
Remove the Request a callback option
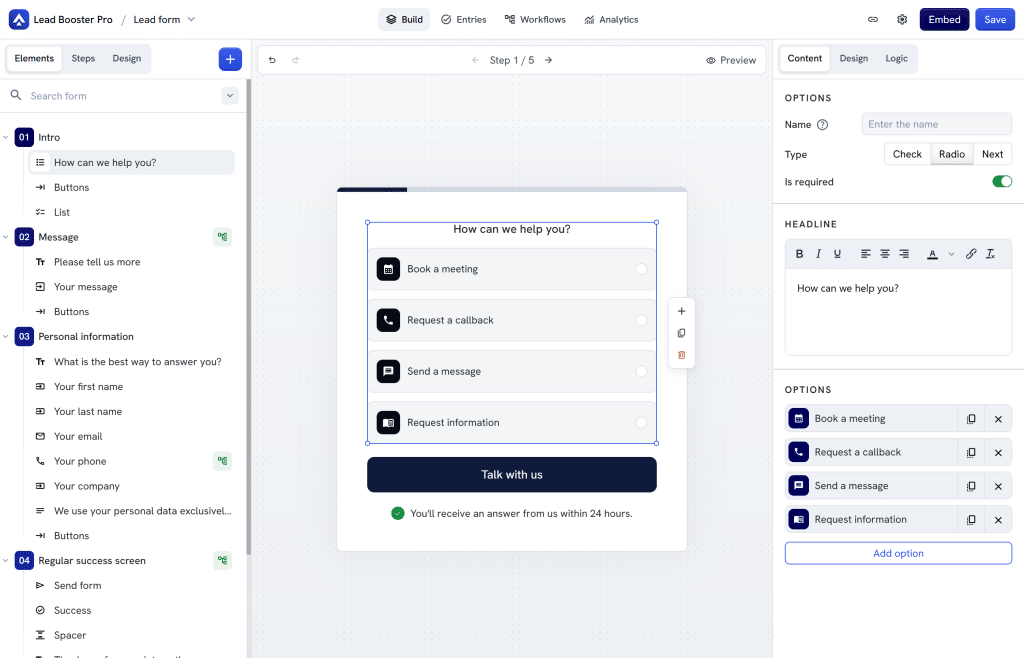tap(998, 452)
